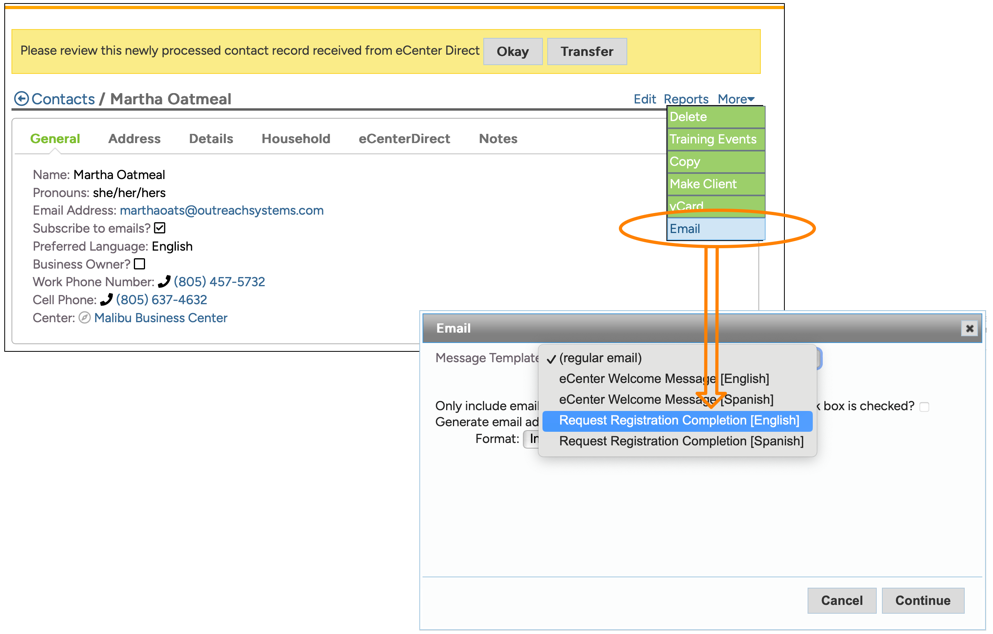
Task: Toggle the Subscribe to emails checkbox
Action: [x=160, y=228]
